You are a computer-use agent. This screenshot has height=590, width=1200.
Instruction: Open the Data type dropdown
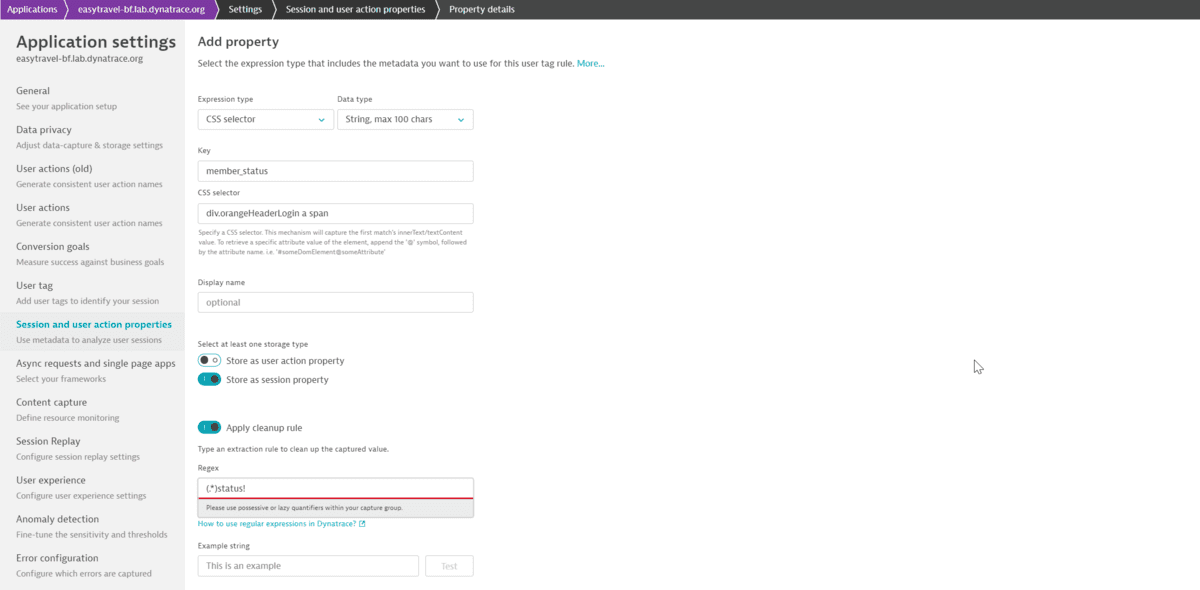405,118
